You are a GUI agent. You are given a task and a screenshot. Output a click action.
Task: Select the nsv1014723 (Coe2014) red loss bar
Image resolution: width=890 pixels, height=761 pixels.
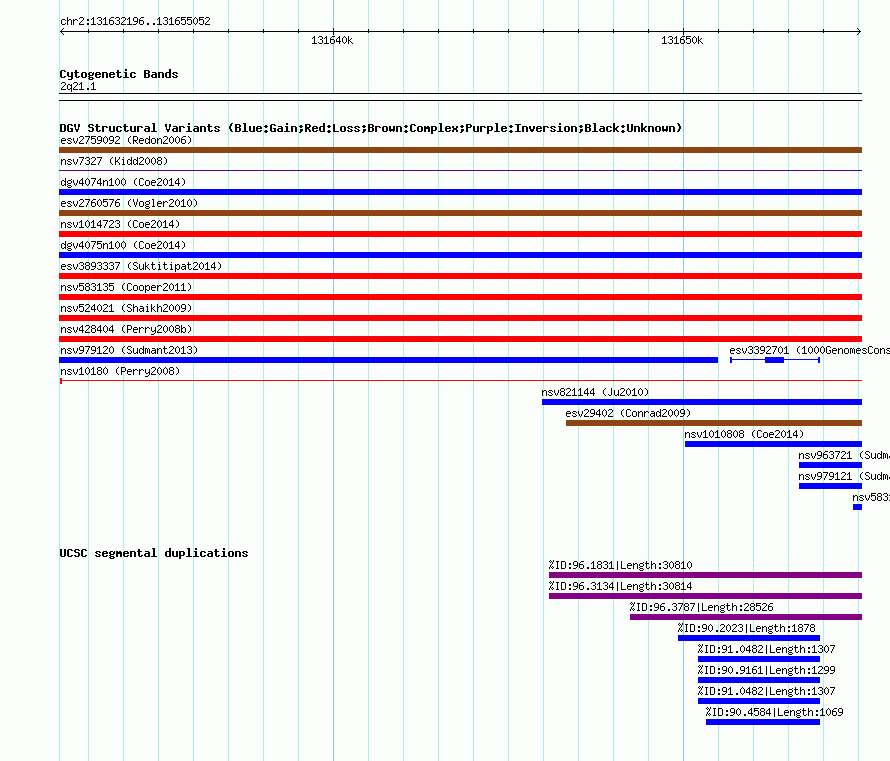coord(460,234)
